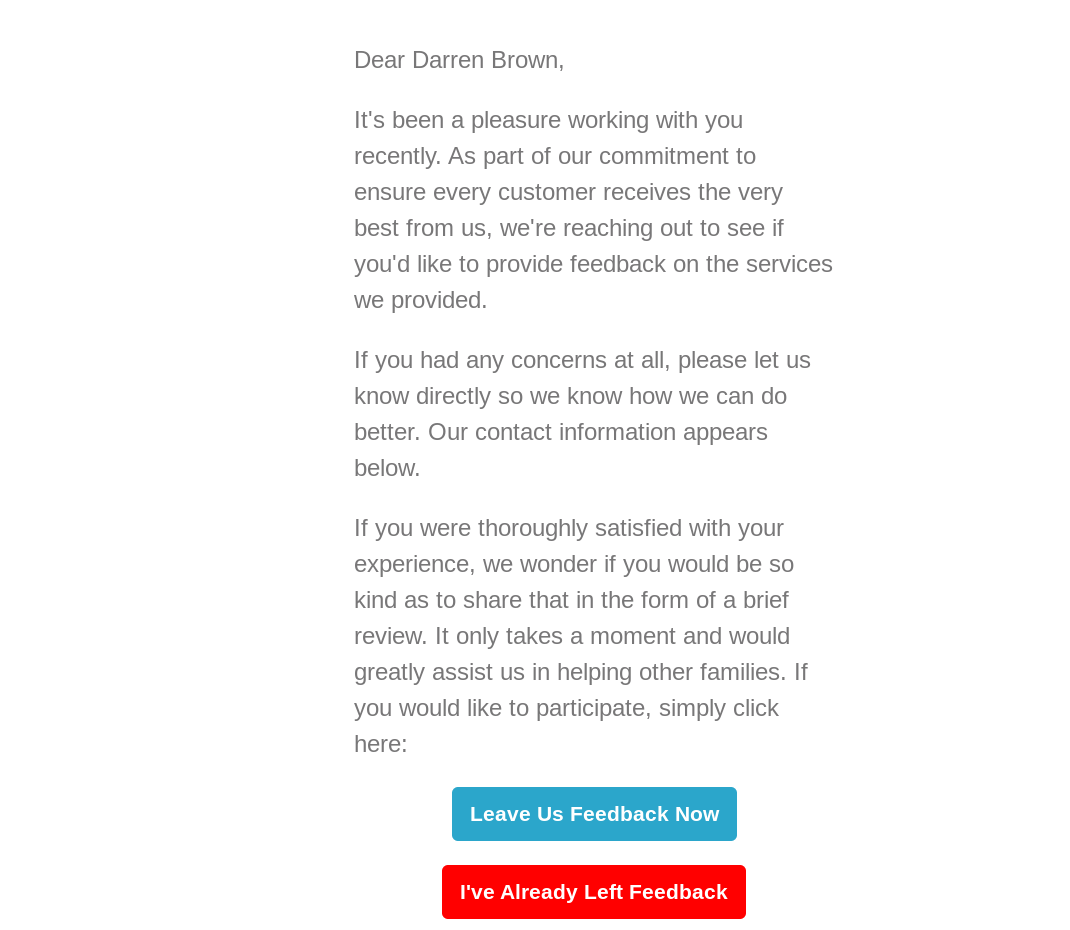Click the word 'below.' ending the second paragraph

(387, 468)
